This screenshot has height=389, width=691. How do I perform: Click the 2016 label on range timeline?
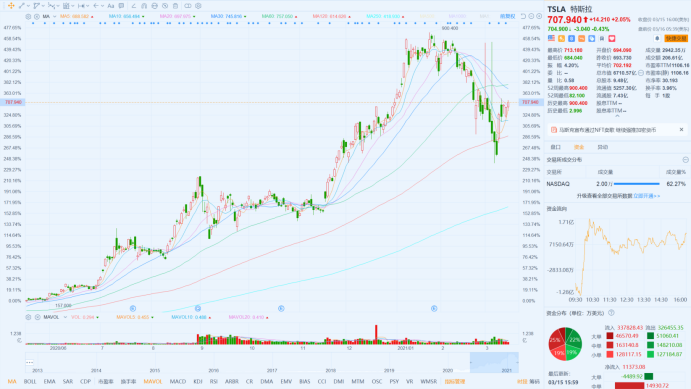pos(213,370)
